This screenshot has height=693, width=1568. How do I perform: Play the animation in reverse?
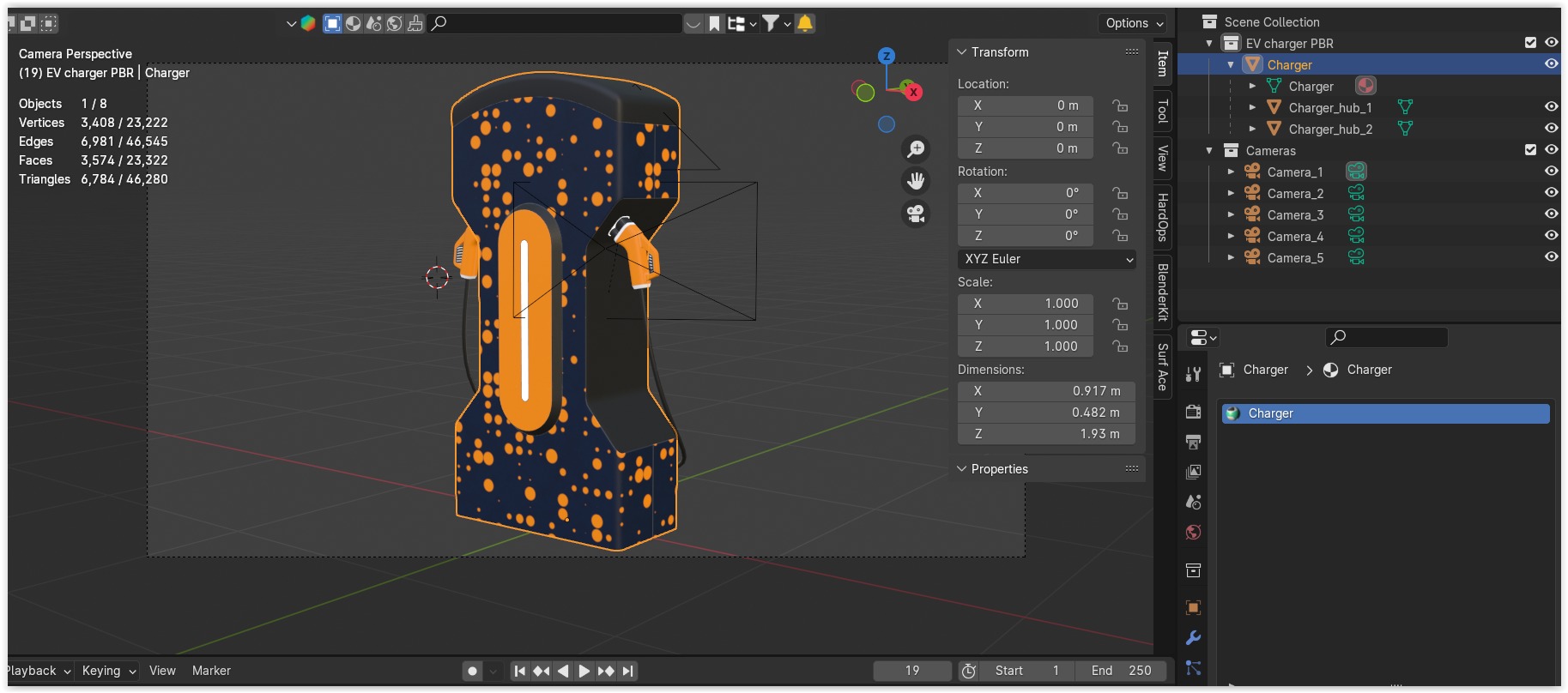(x=562, y=671)
